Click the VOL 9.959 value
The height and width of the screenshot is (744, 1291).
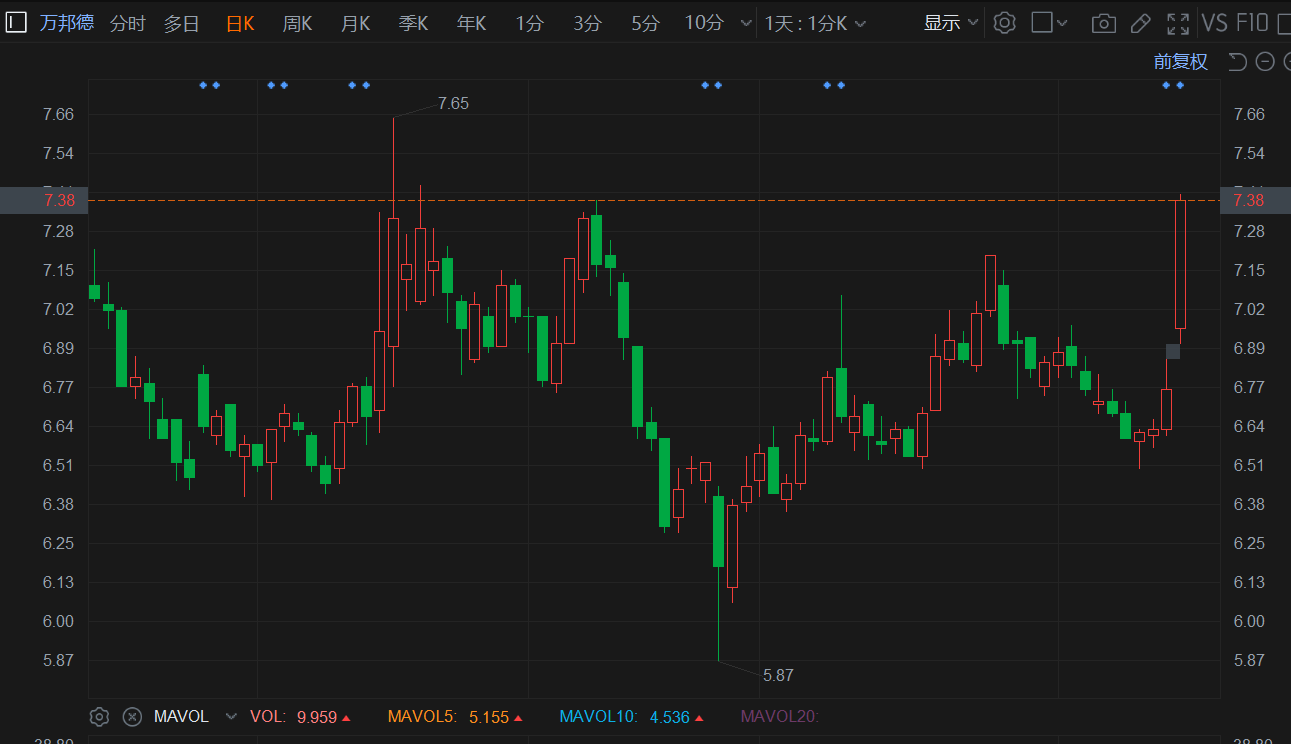pos(317,717)
